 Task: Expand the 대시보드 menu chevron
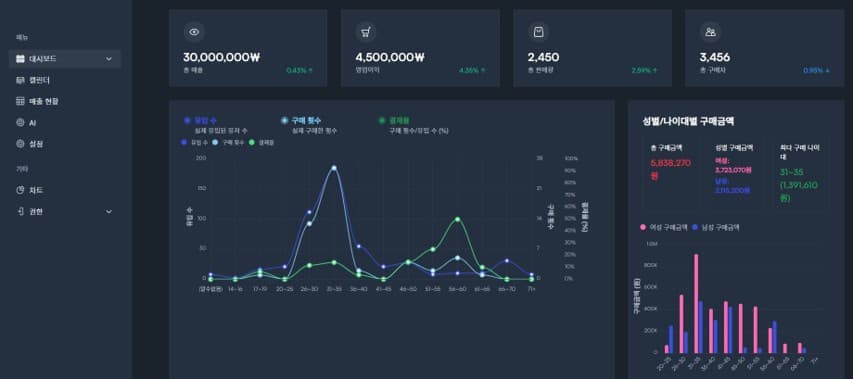(109, 59)
